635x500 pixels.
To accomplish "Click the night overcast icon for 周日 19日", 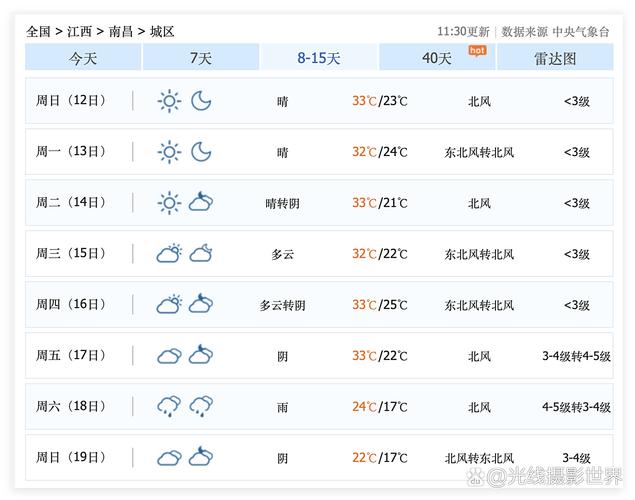I will pos(201,456).
